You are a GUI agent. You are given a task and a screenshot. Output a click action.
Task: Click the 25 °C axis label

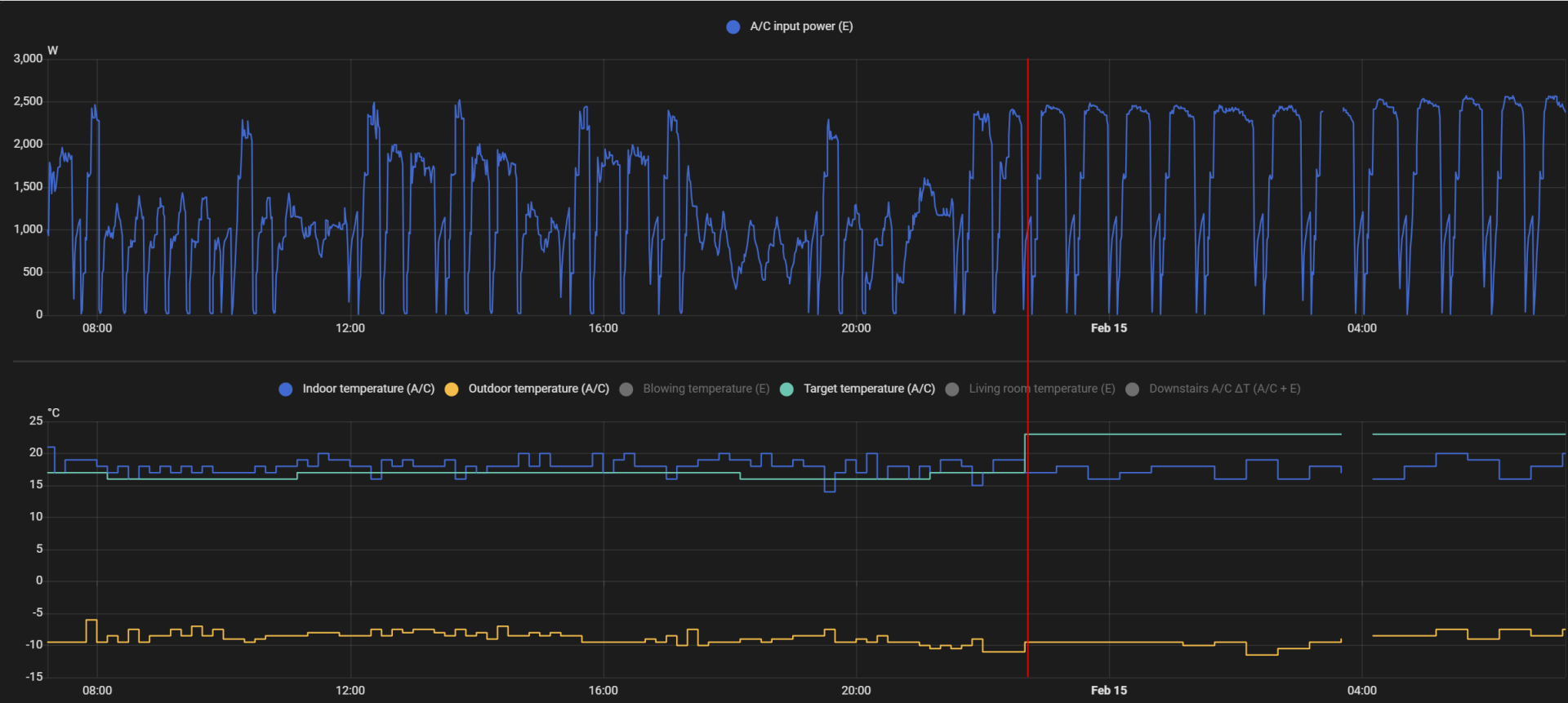tap(36, 420)
